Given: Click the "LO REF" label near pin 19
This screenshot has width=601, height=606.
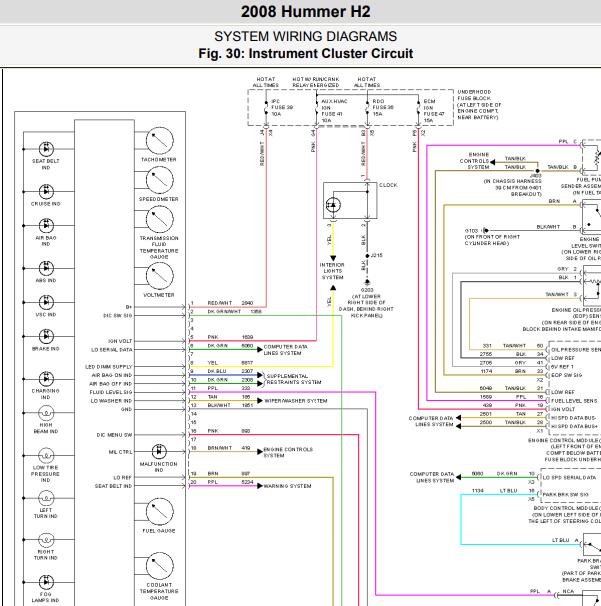Looking at the screenshot, I should (123, 478).
